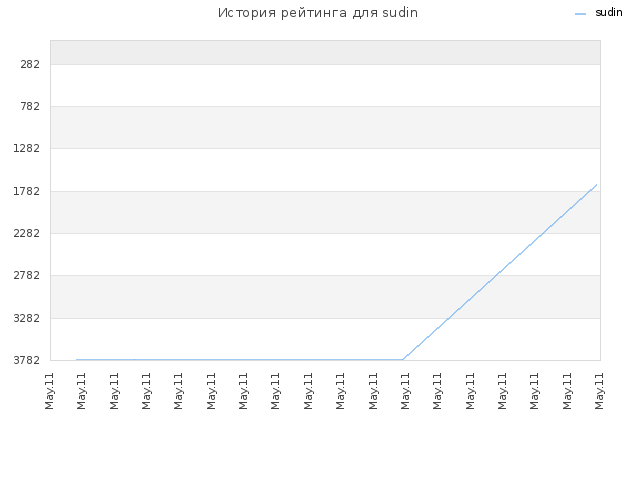Click the first May.11 x-axis label
Viewport: 640px width, 480px height.
(49, 391)
